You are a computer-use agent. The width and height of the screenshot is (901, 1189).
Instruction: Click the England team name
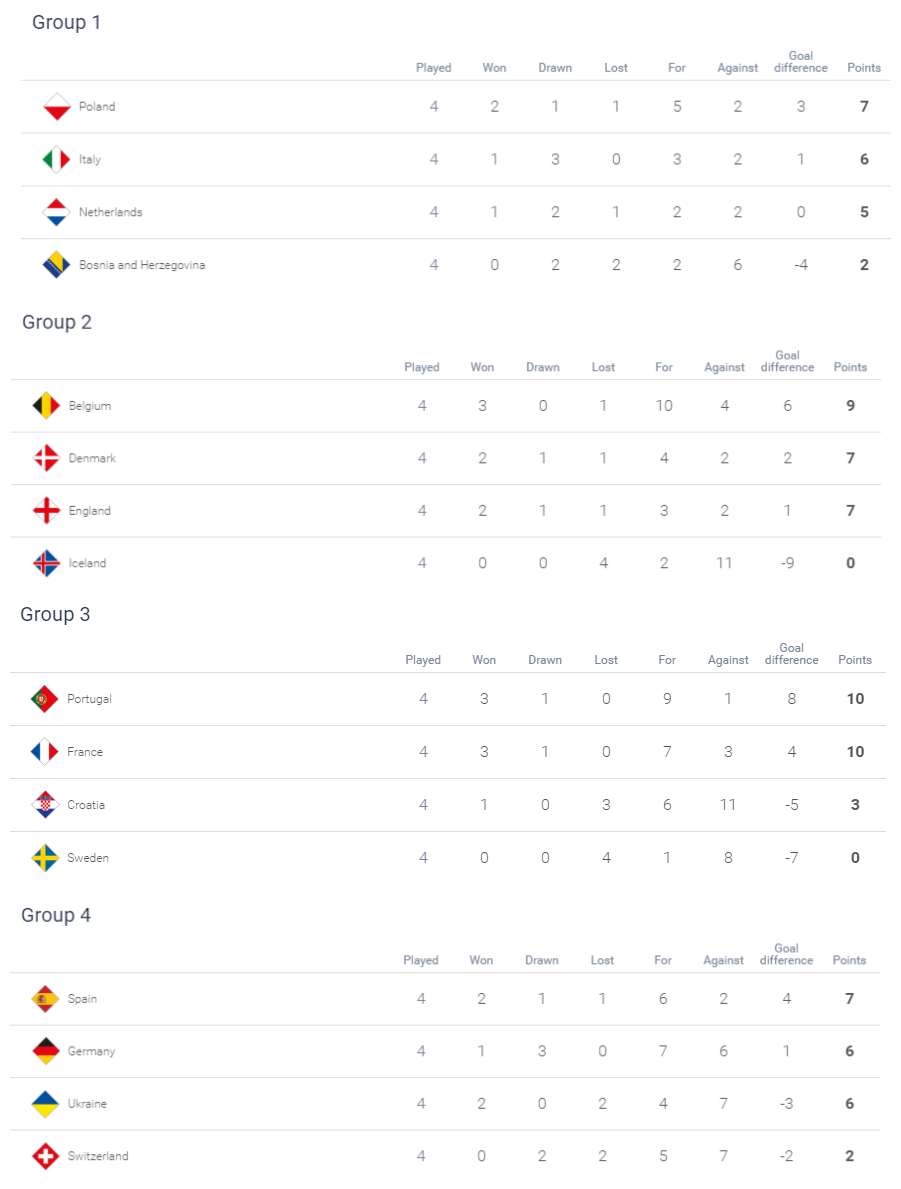click(89, 511)
